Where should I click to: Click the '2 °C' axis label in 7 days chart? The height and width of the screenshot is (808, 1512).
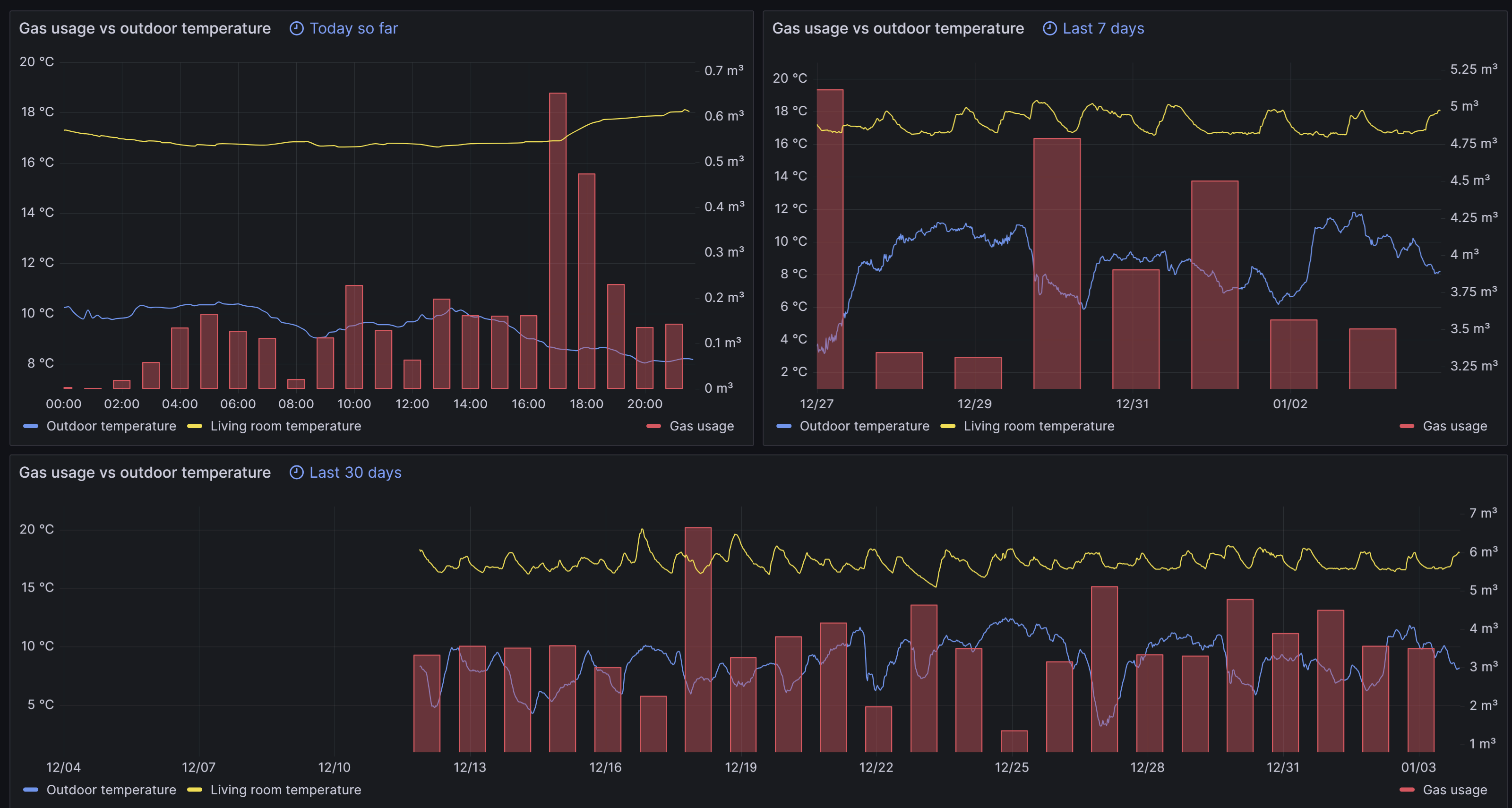pos(794,371)
